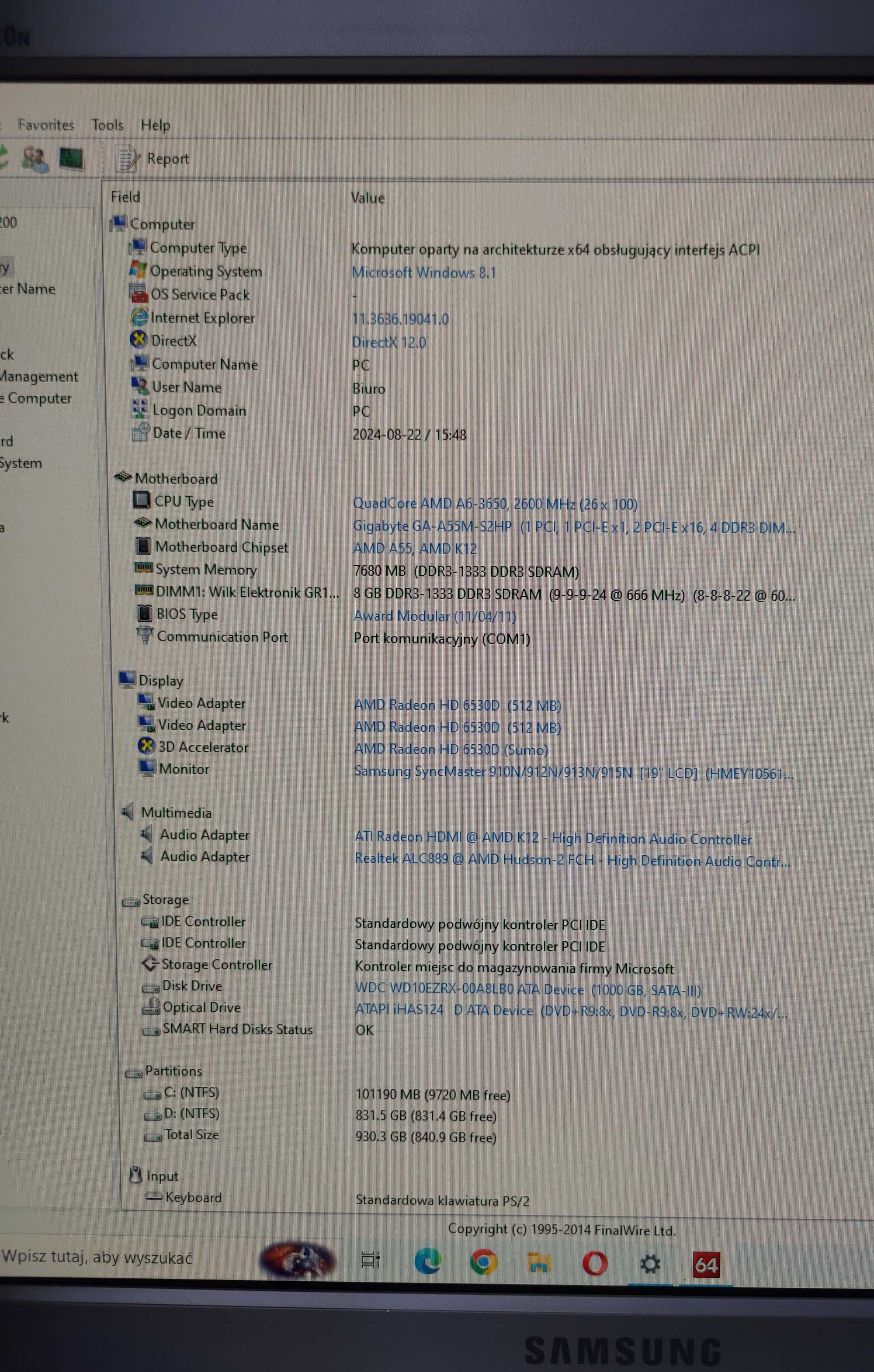The width and height of the screenshot is (874, 1372).
Task: Open ATAPI iHAS124 optical drive link
Action: click(571, 1011)
